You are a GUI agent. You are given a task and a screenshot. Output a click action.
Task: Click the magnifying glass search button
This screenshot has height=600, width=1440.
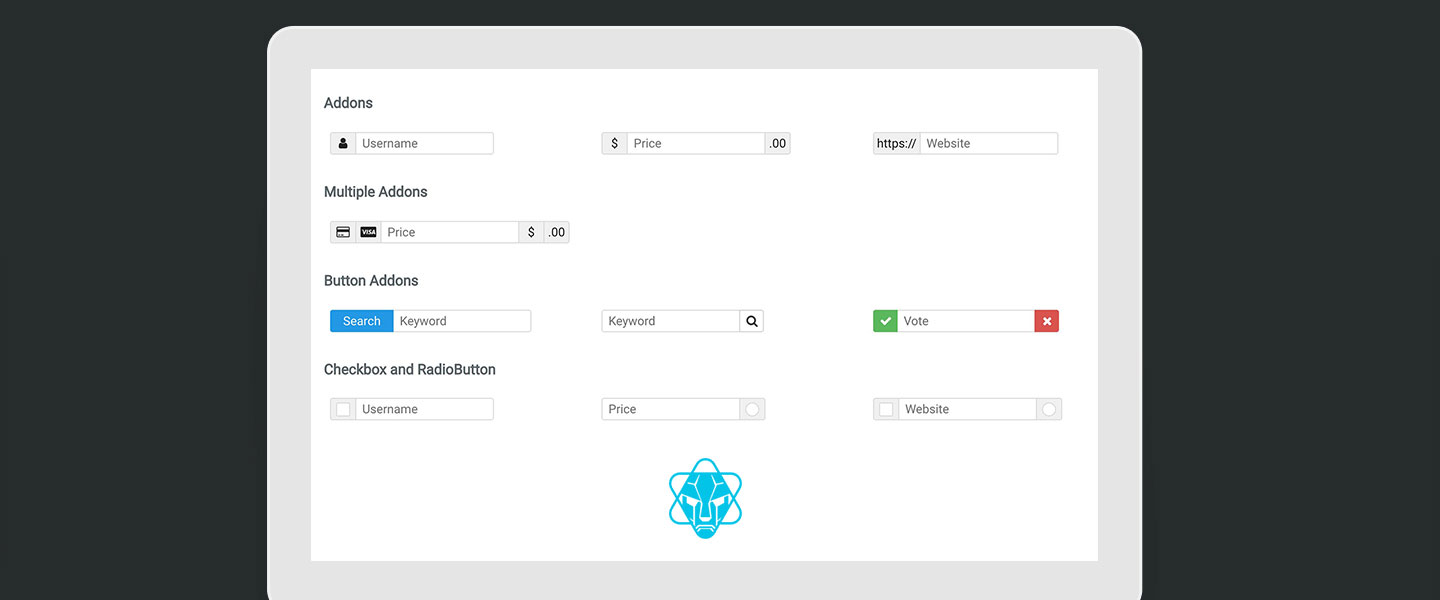(x=752, y=321)
